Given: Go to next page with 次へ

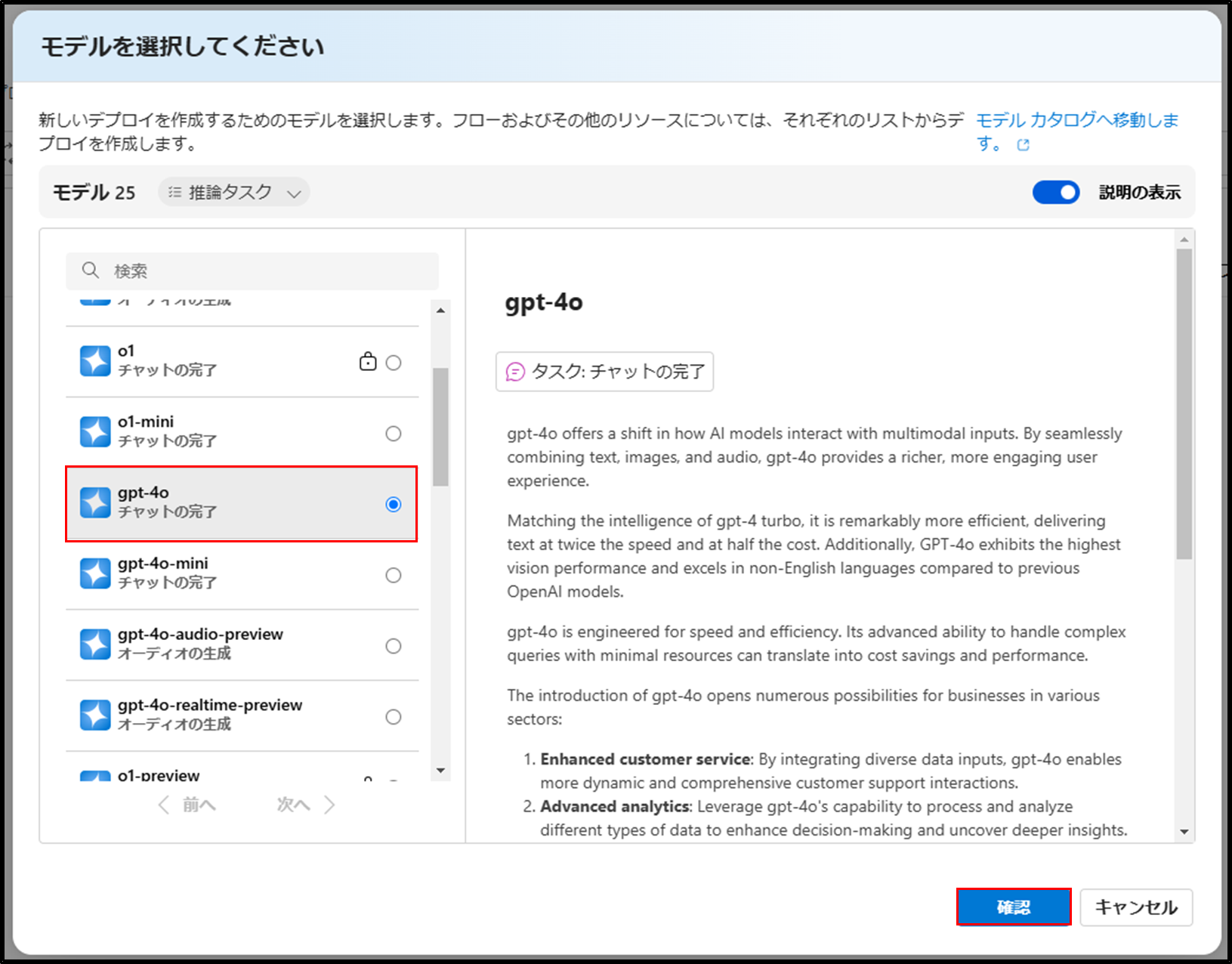Looking at the screenshot, I should pyautogui.click(x=305, y=805).
